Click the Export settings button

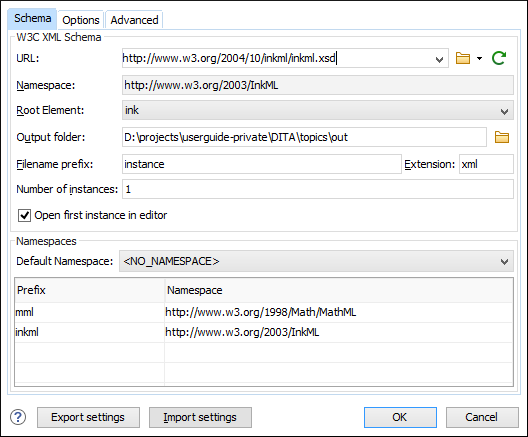(x=88, y=417)
